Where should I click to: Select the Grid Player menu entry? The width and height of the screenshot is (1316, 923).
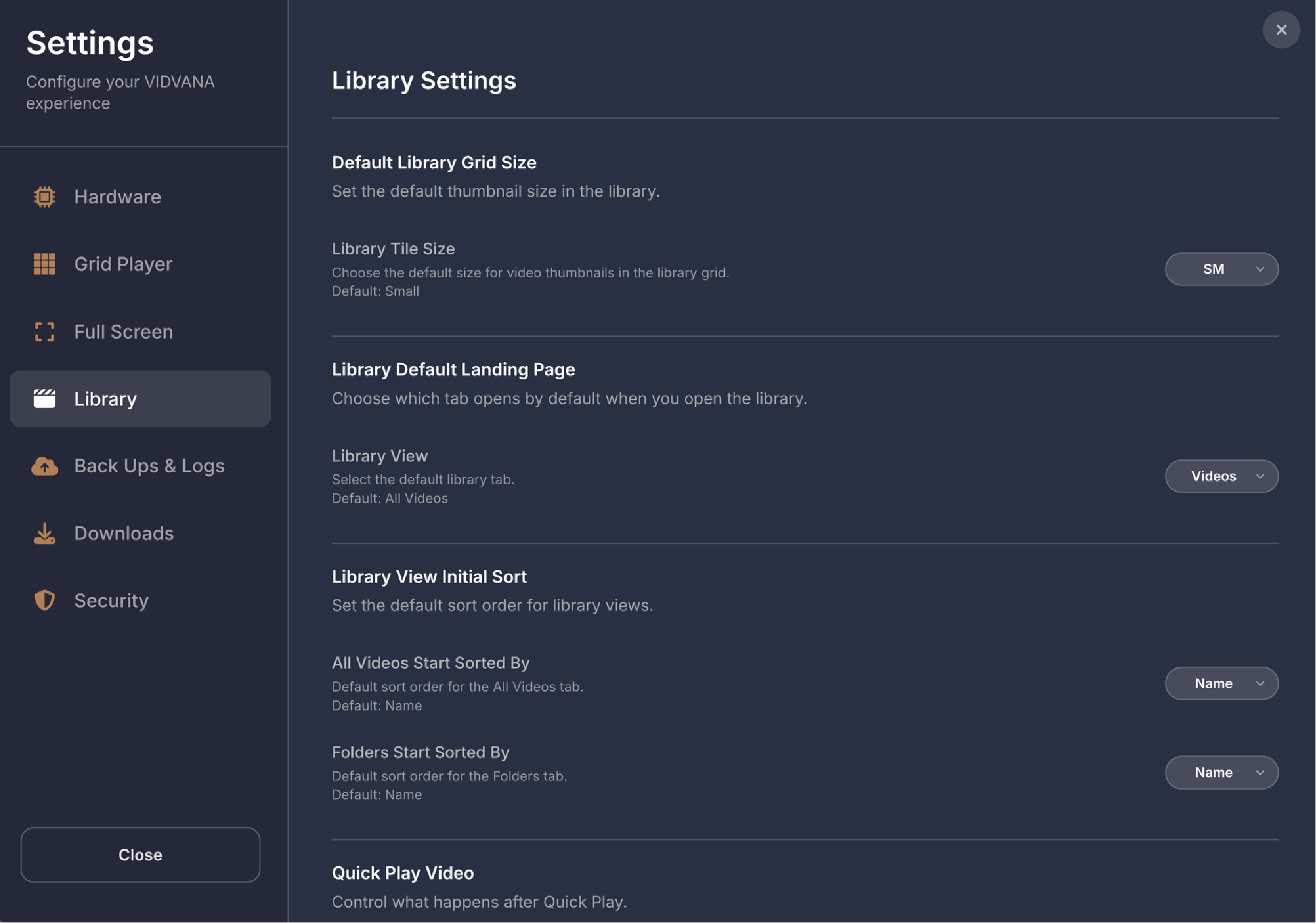point(122,264)
